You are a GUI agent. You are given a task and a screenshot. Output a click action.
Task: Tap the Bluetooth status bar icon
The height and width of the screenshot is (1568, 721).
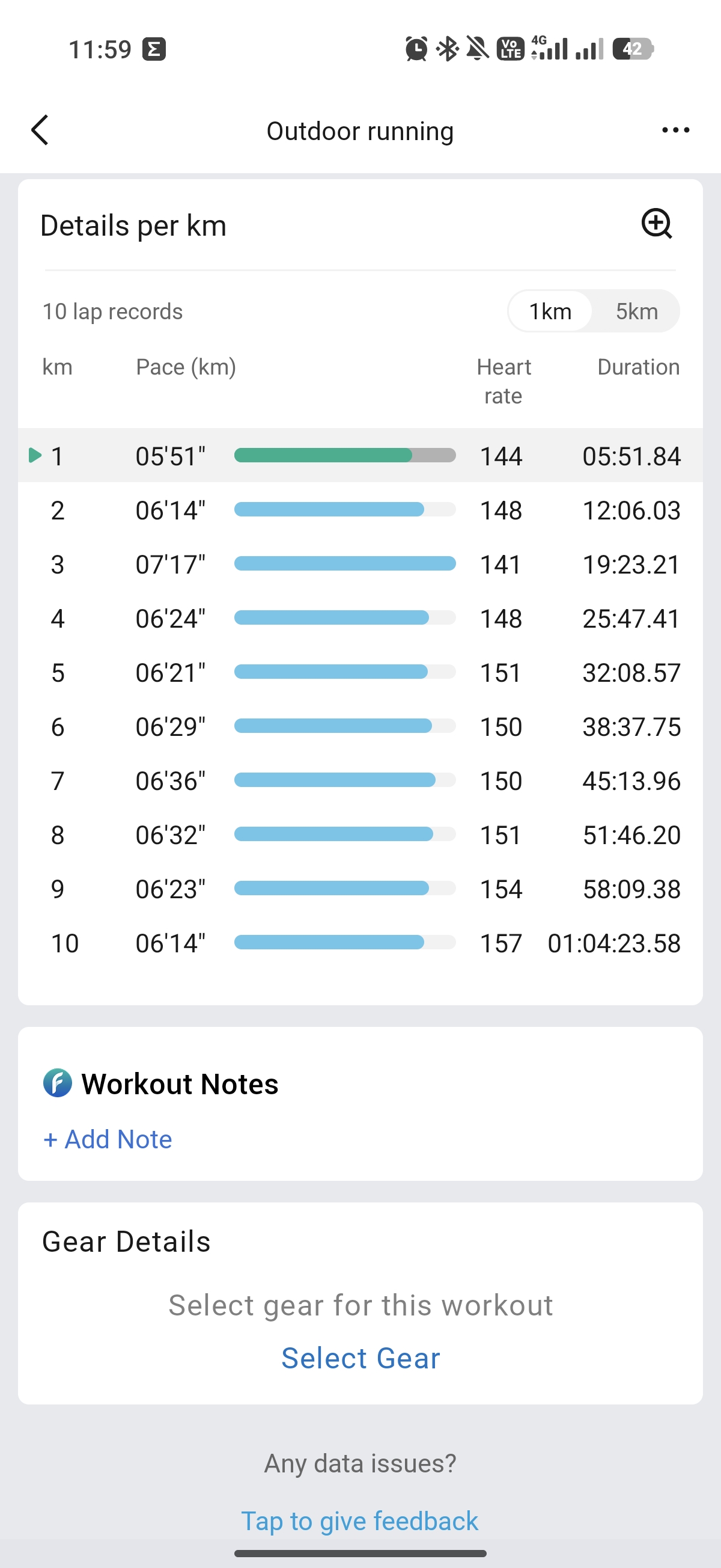pos(448,49)
